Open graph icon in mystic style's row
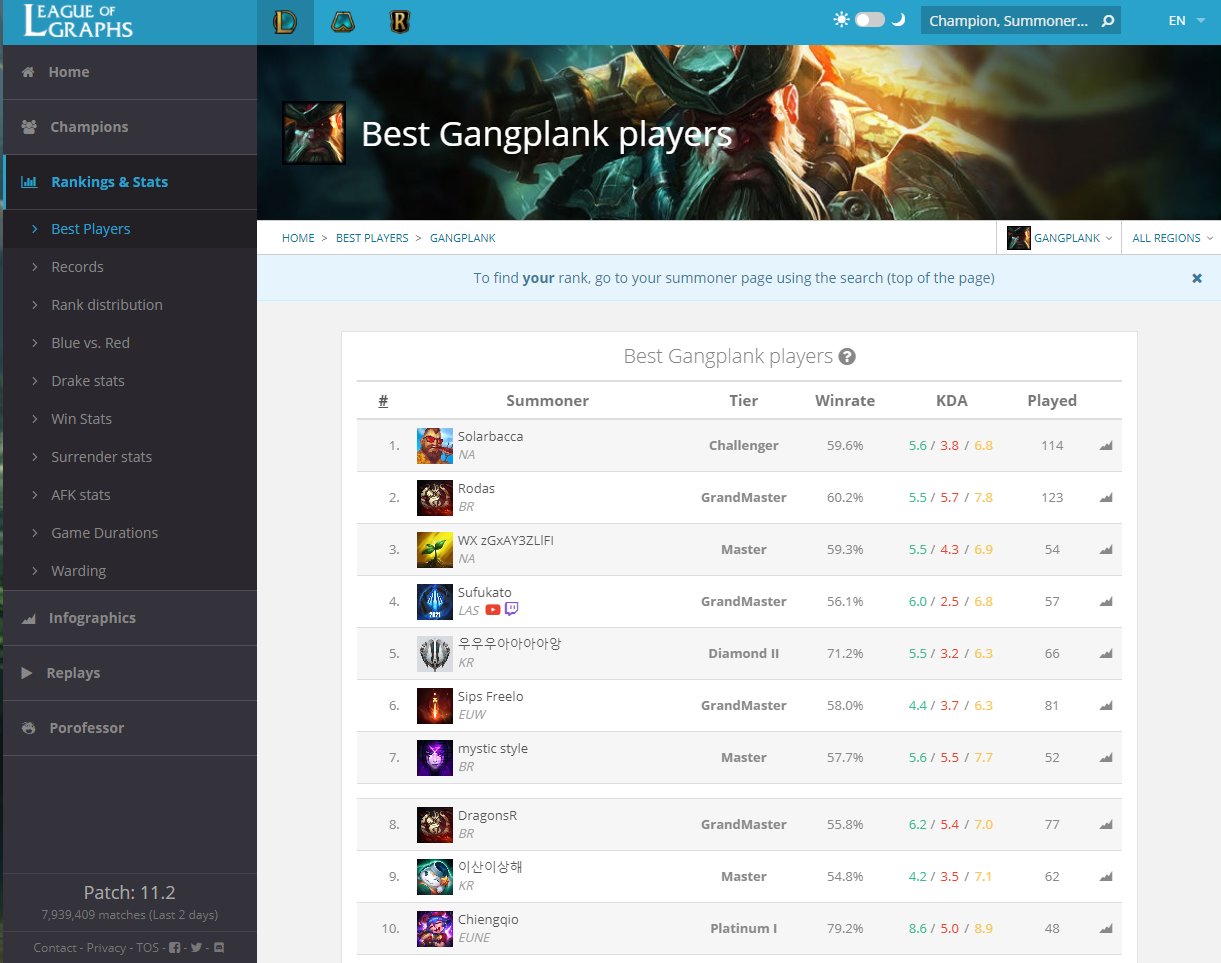Image resolution: width=1221 pixels, height=963 pixels. coord(1105,758)
